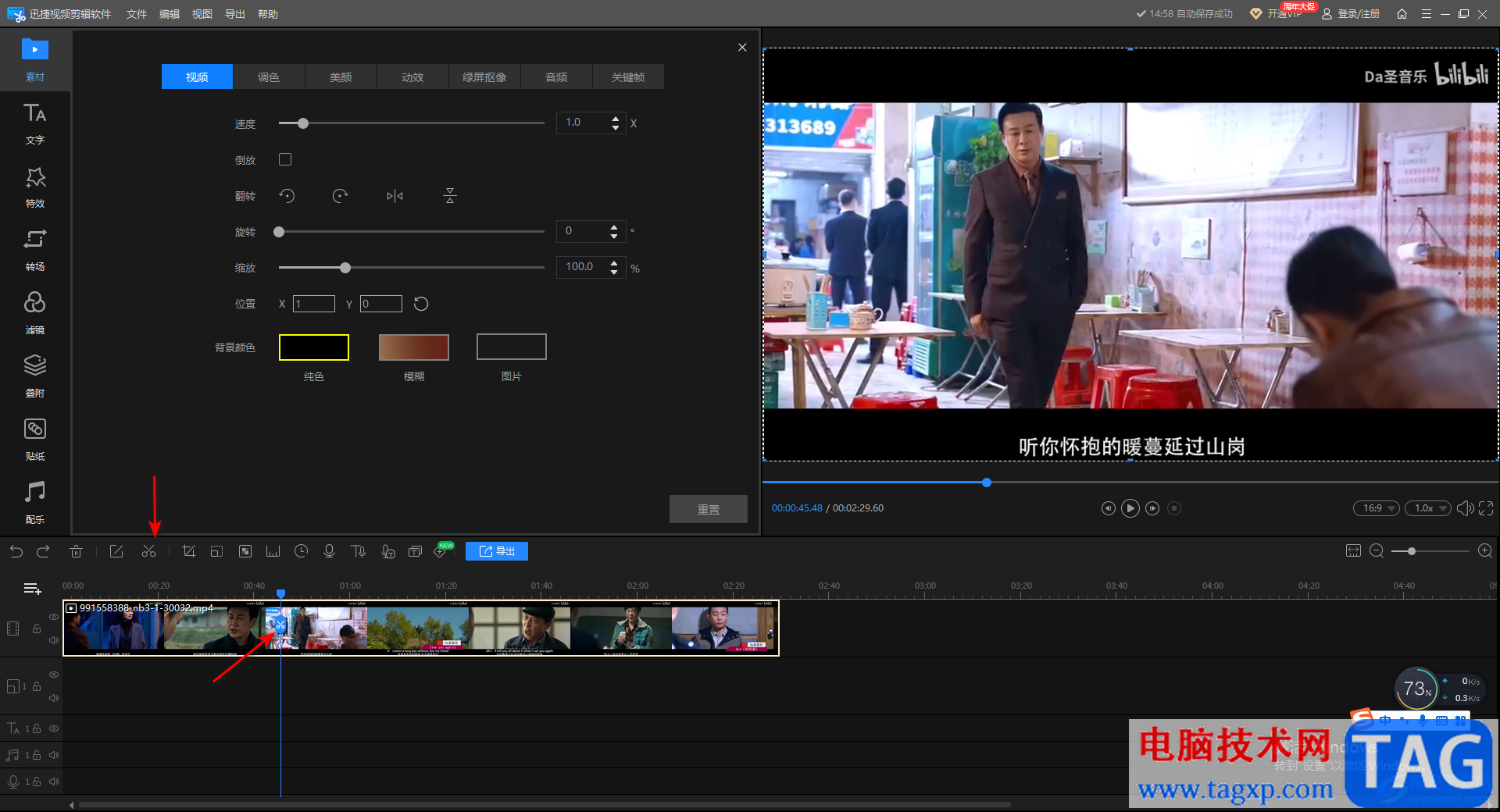This screenshot has height=812, width=1500.
Task: Click the blue 导出 export button
Action: (497, 551)
